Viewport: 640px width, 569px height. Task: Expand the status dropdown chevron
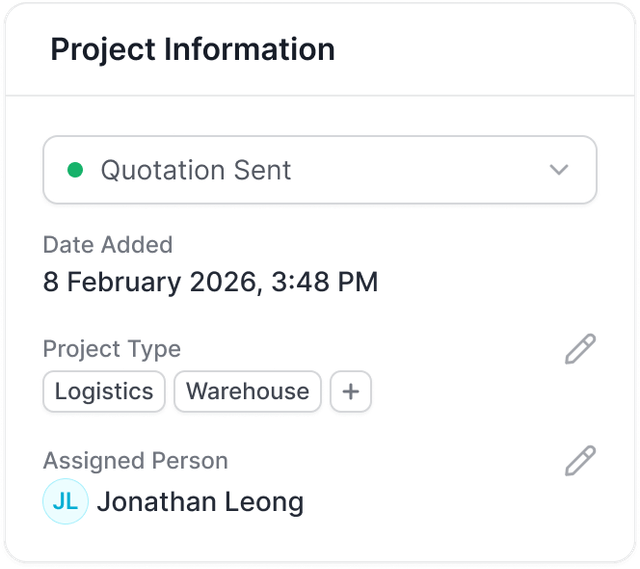click(559, 170)
